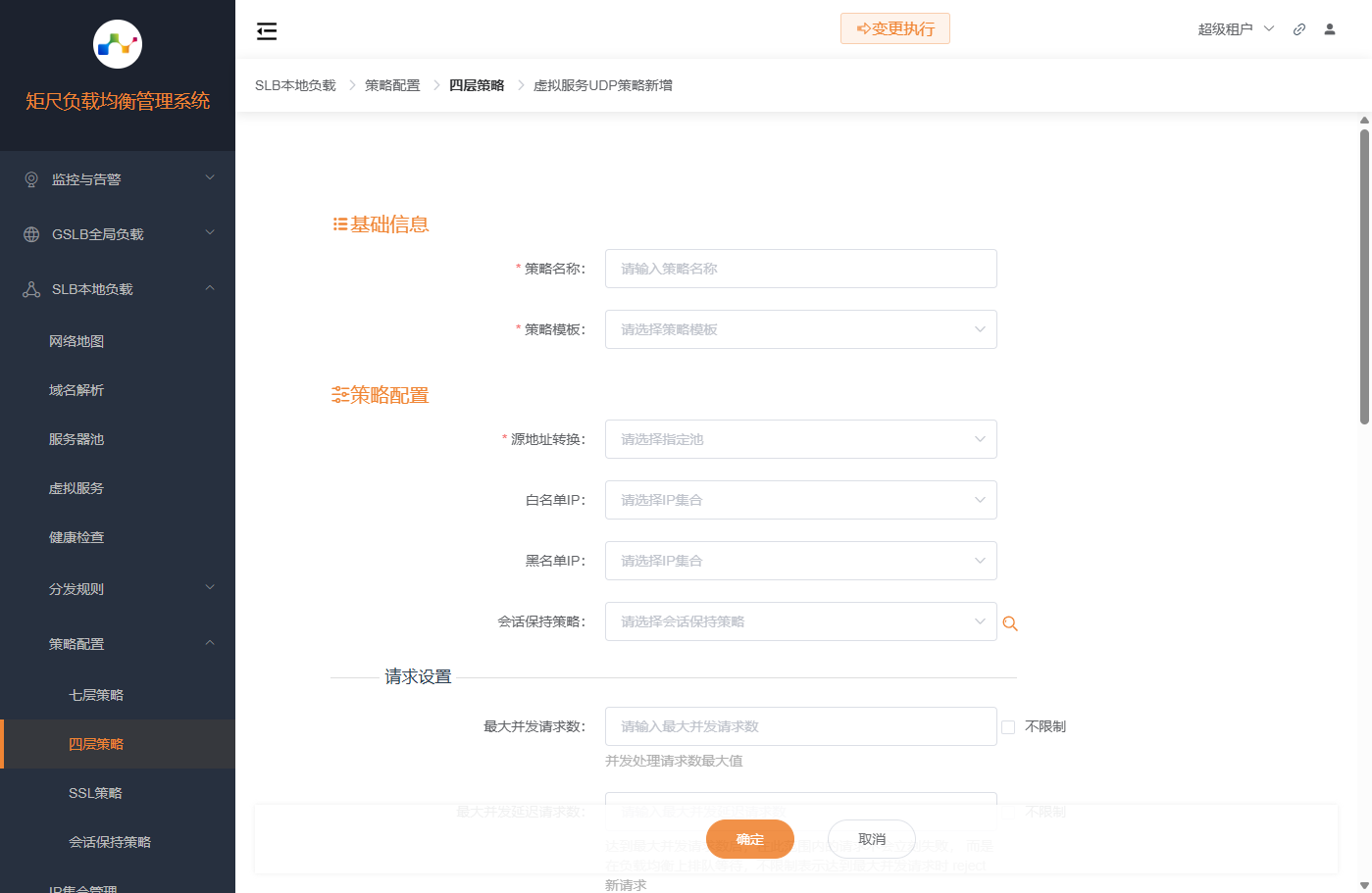Open the 策略模板 dropdown

click(800, 329)
